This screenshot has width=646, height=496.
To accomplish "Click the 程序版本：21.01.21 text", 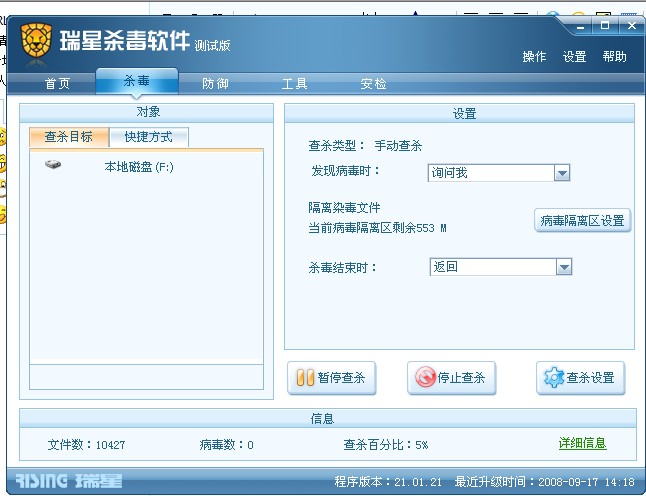I will point(388,482).
